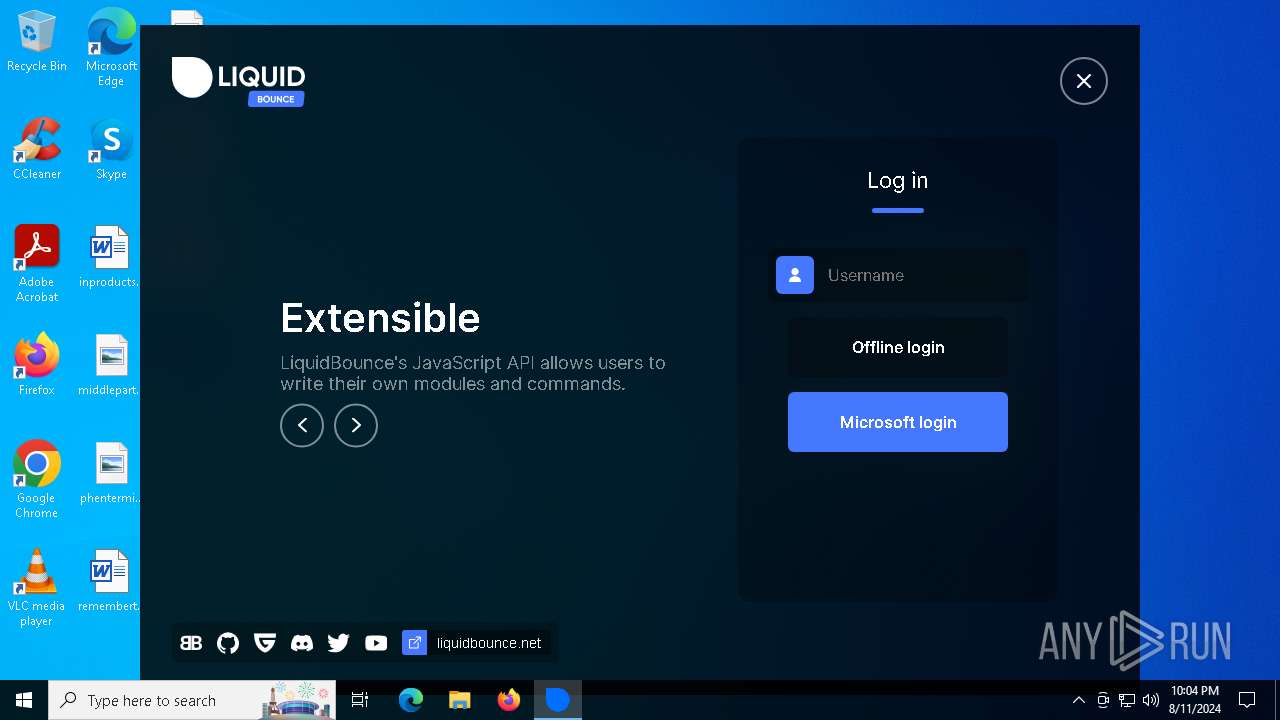Launch Microsoft Edge from the taskbar
This screenshot has height=720, width=1280.
pyautogui.click(x=411, y=700)
